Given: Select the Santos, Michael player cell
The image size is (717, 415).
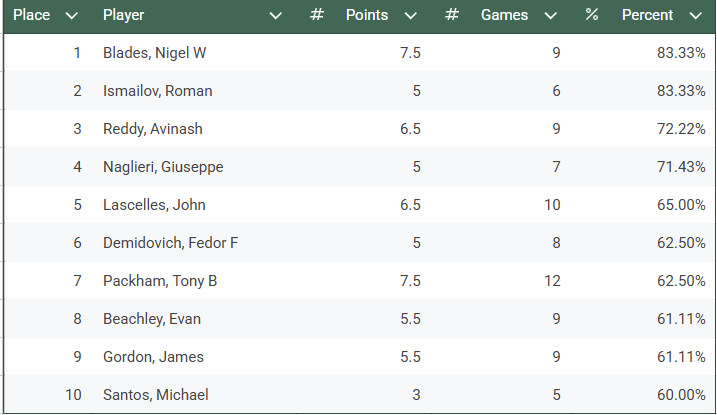Looking at the screenshot, I should pos(155,395).
